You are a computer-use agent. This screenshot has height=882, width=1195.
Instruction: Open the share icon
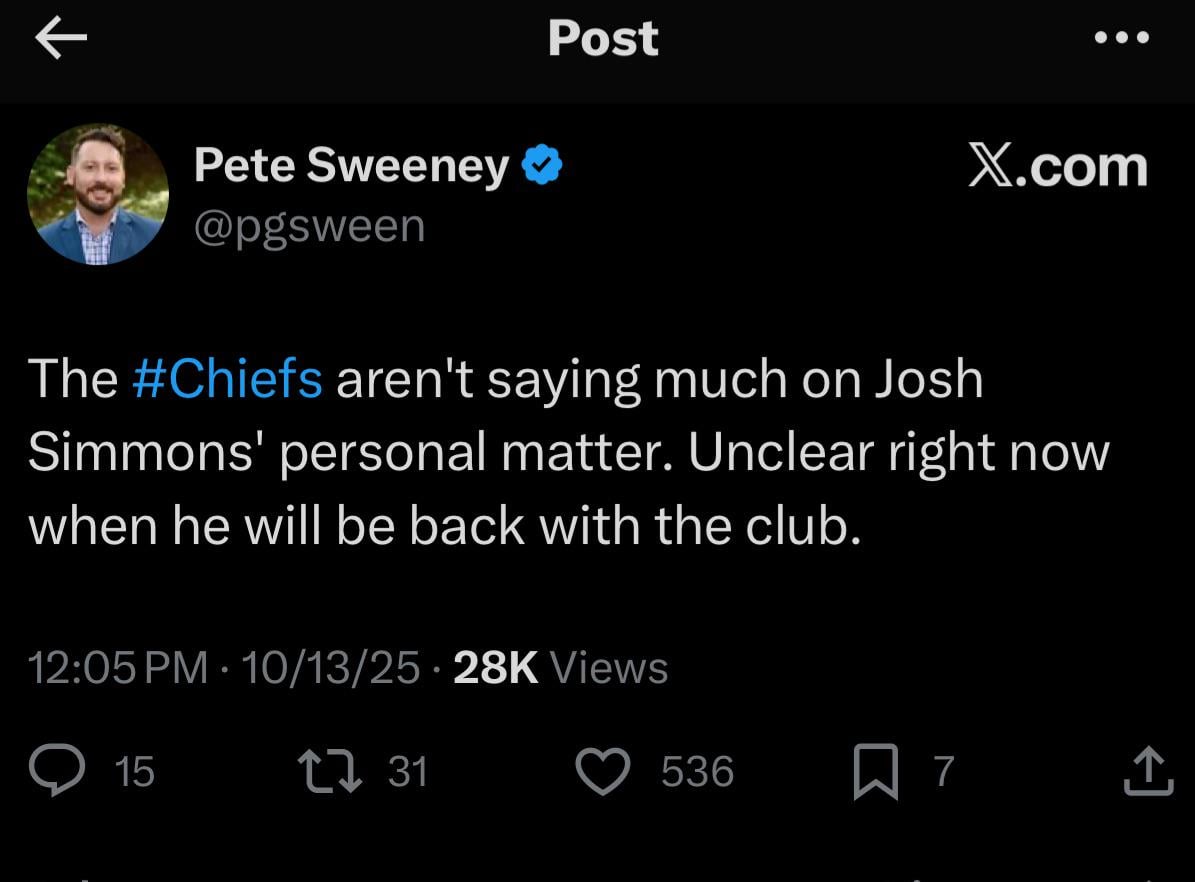tap(1146, 770)
